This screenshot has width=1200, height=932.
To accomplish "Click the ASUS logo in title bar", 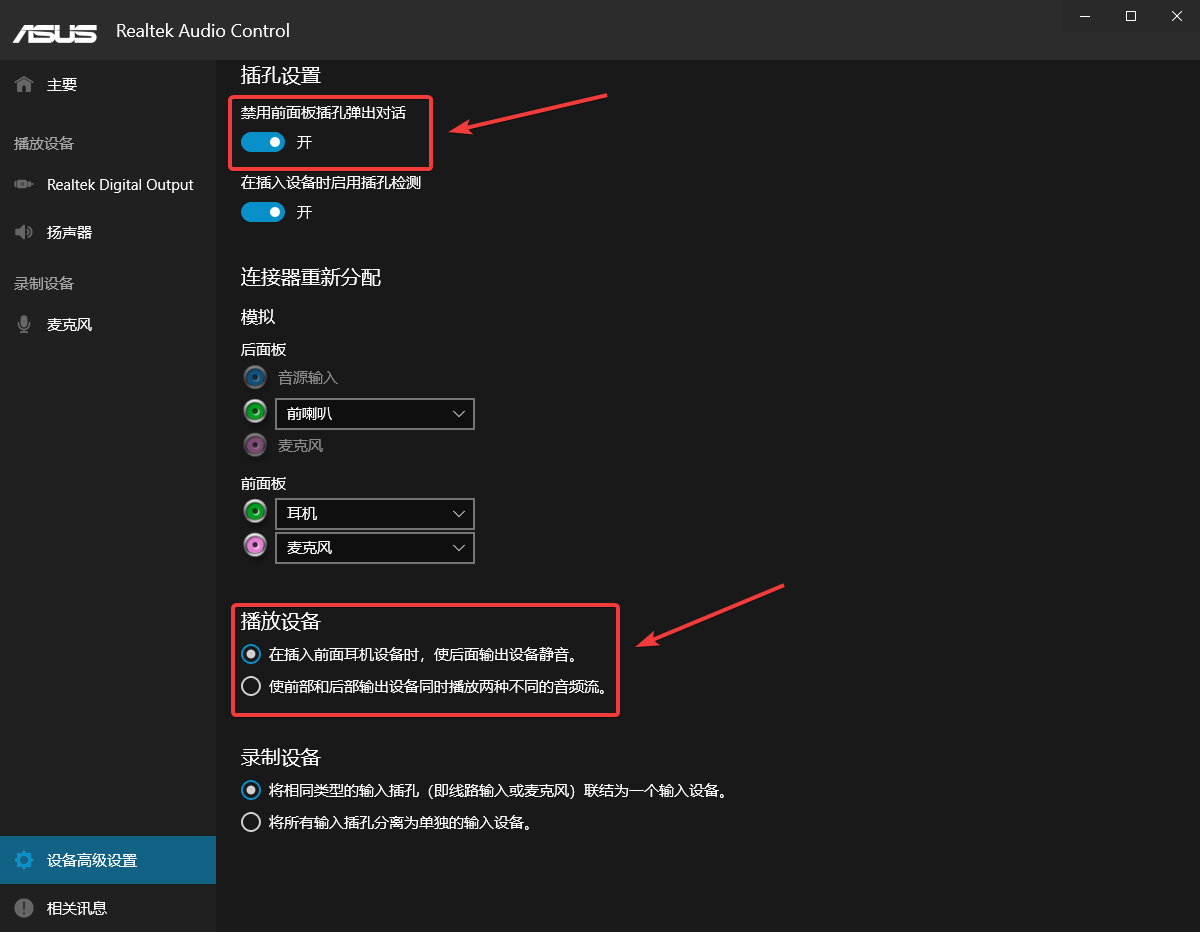I will click(55, 31).
